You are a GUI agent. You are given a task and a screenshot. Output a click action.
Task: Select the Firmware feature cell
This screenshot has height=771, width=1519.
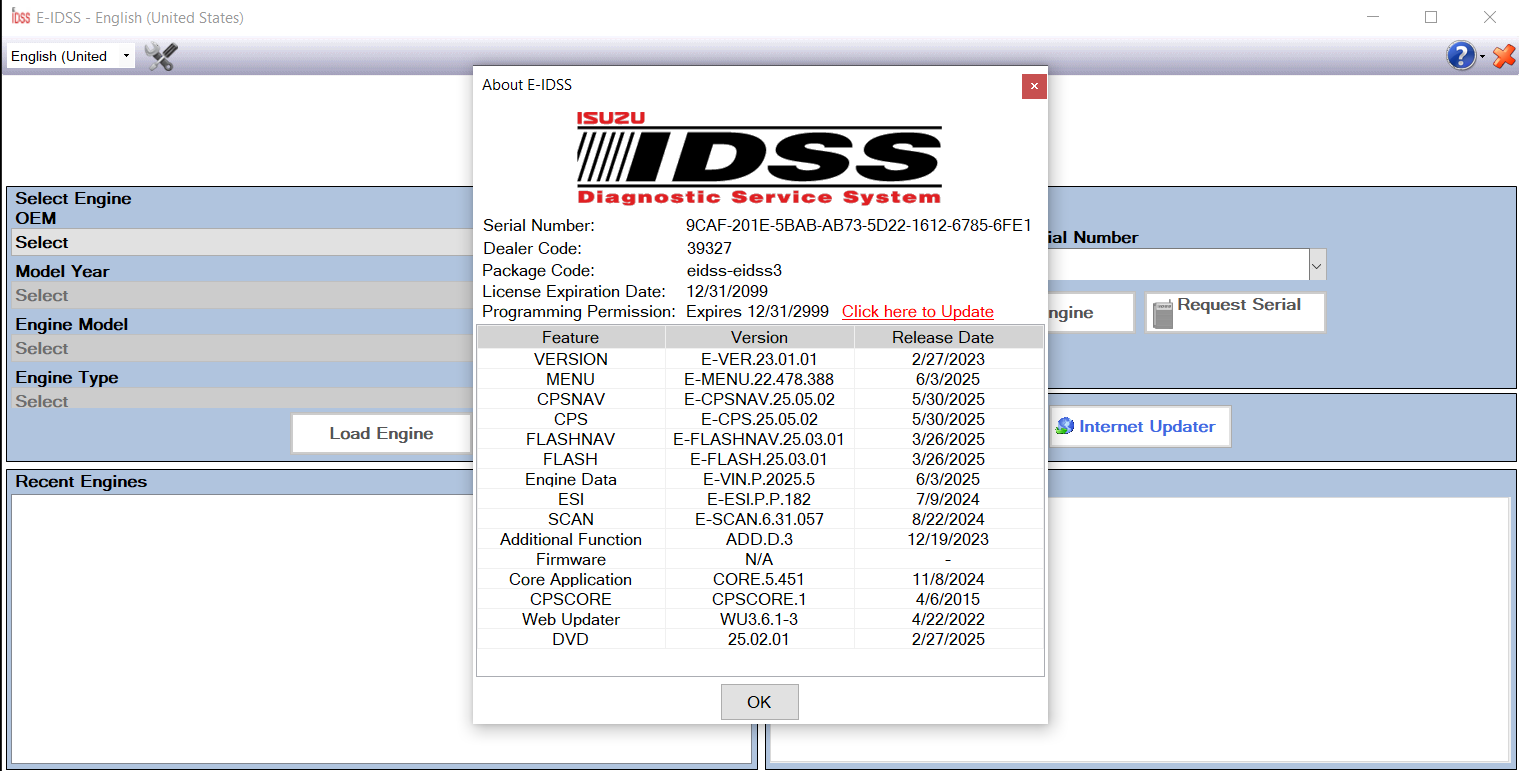[571, 559]
